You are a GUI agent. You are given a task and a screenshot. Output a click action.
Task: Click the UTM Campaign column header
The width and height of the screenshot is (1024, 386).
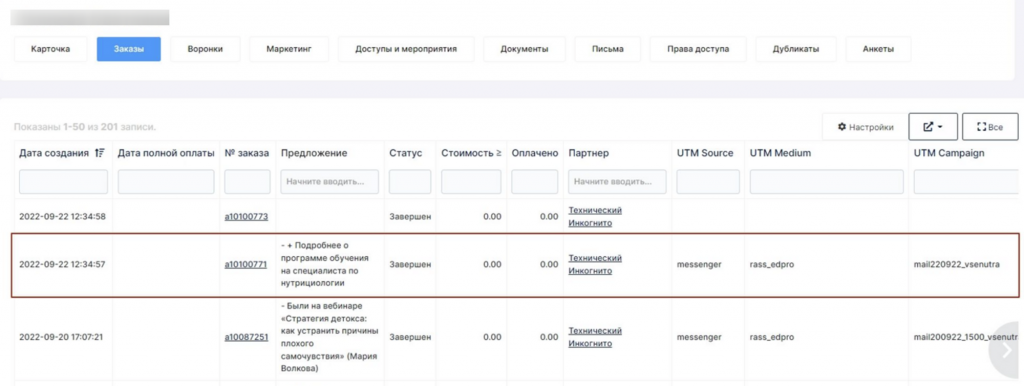[x=949, y=153]
